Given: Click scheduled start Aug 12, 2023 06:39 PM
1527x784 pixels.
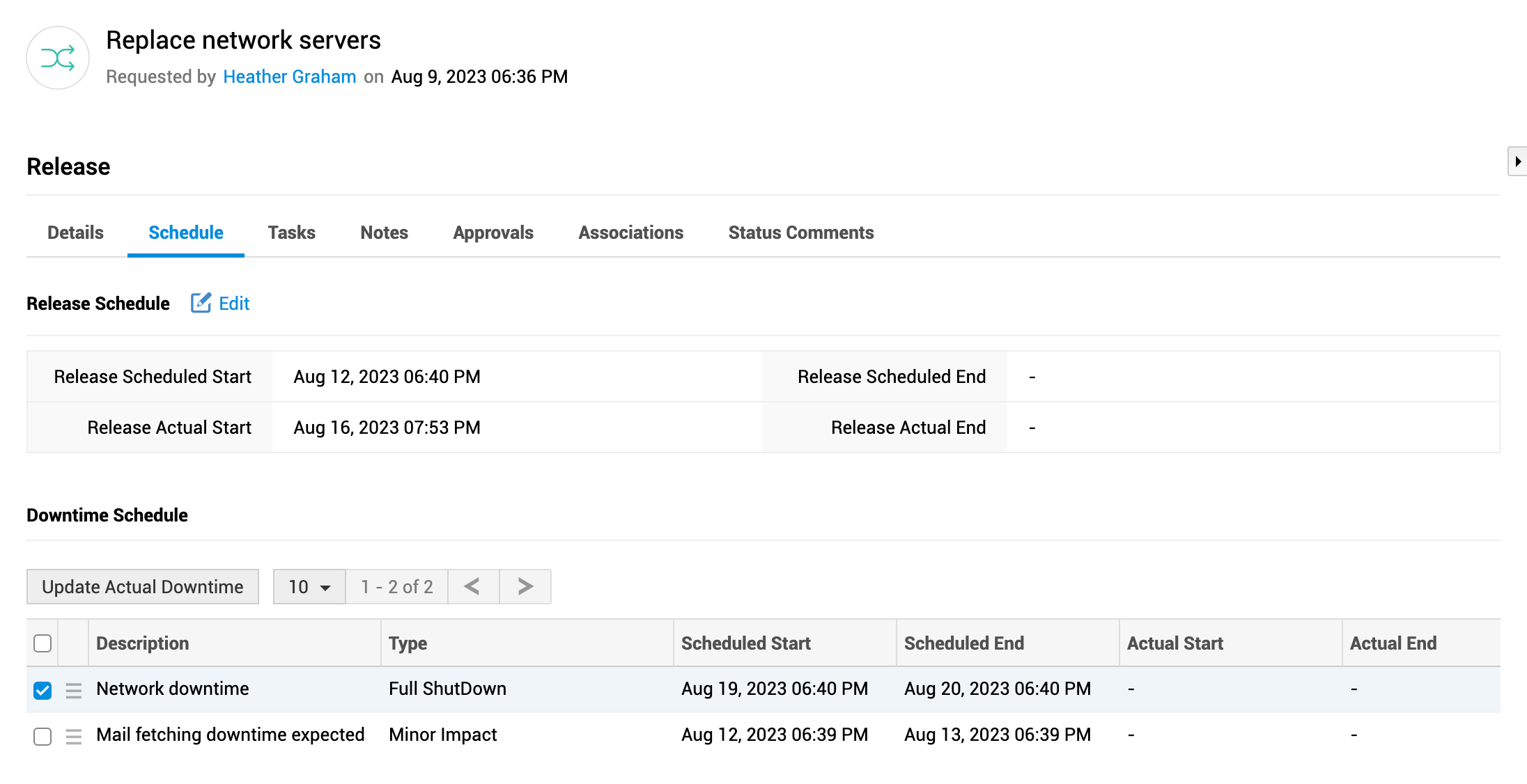Looking at the screenshot, I should click(775, 735).
